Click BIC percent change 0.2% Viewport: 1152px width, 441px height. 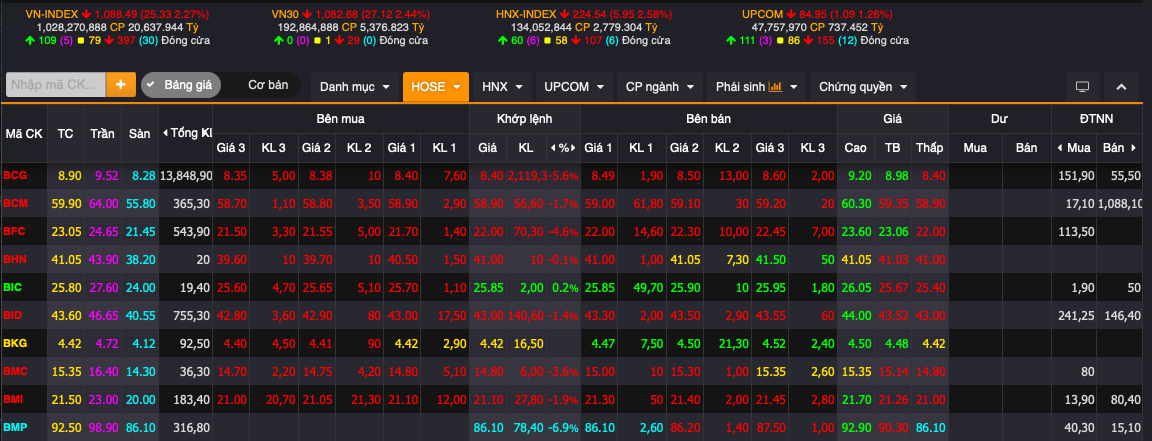[564, 287]
